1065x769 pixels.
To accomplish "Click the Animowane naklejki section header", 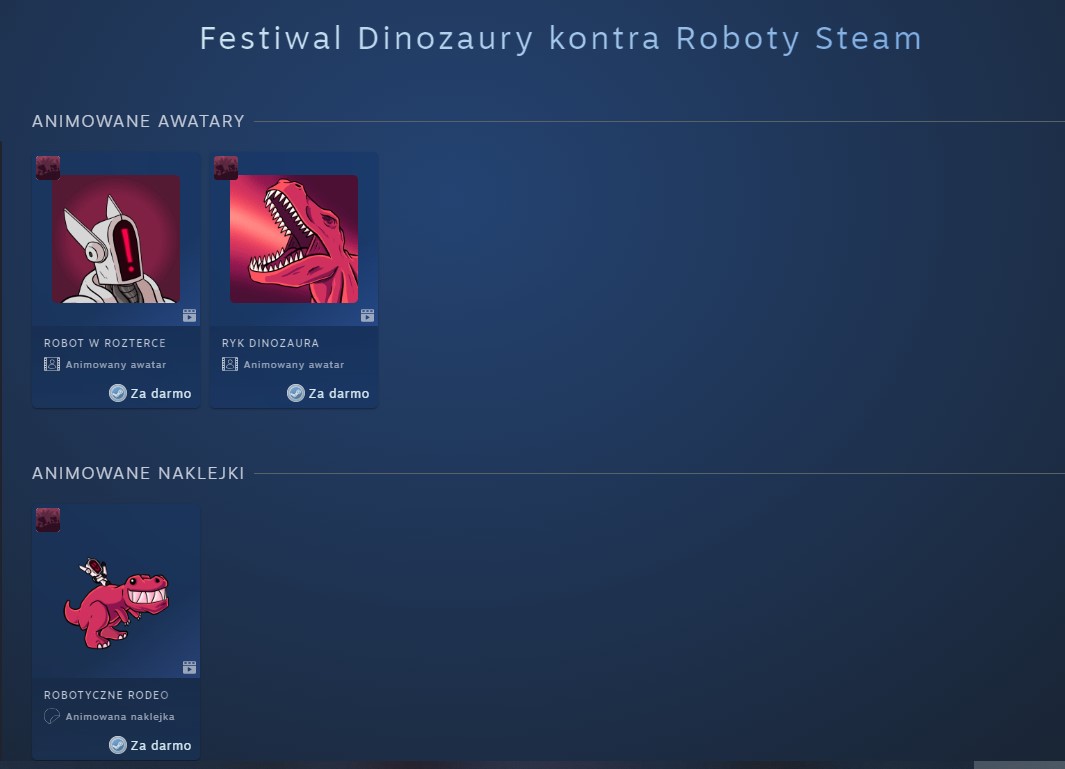I will pos(138,473).
